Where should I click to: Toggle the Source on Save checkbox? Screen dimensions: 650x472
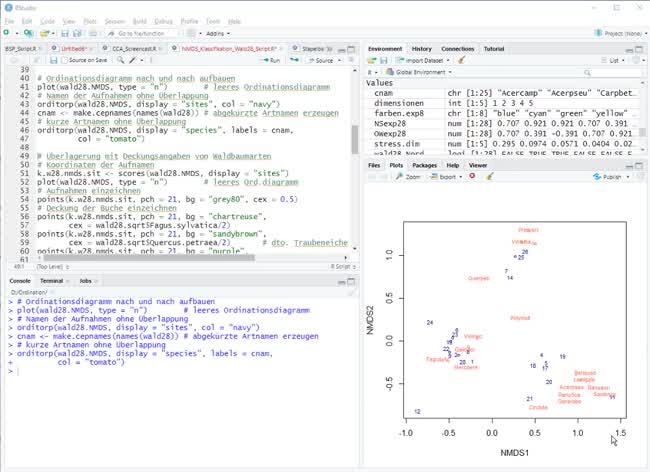(64, 61)
